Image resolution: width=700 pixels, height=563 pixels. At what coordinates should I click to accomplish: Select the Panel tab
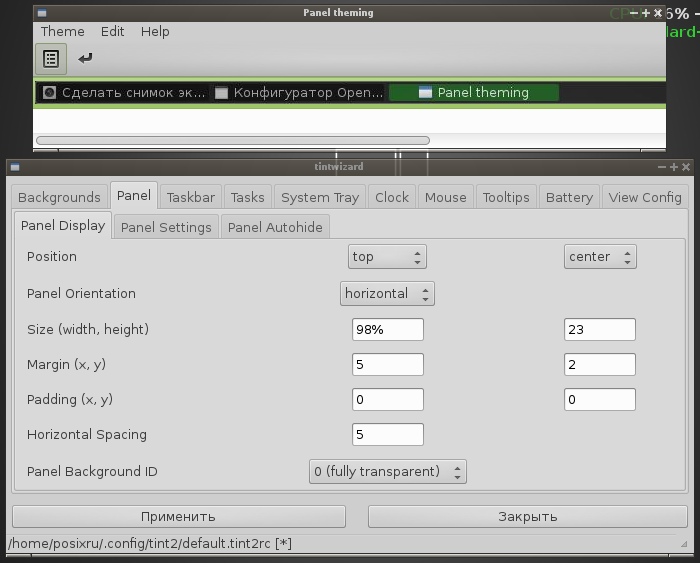click(x=133, y=196)
